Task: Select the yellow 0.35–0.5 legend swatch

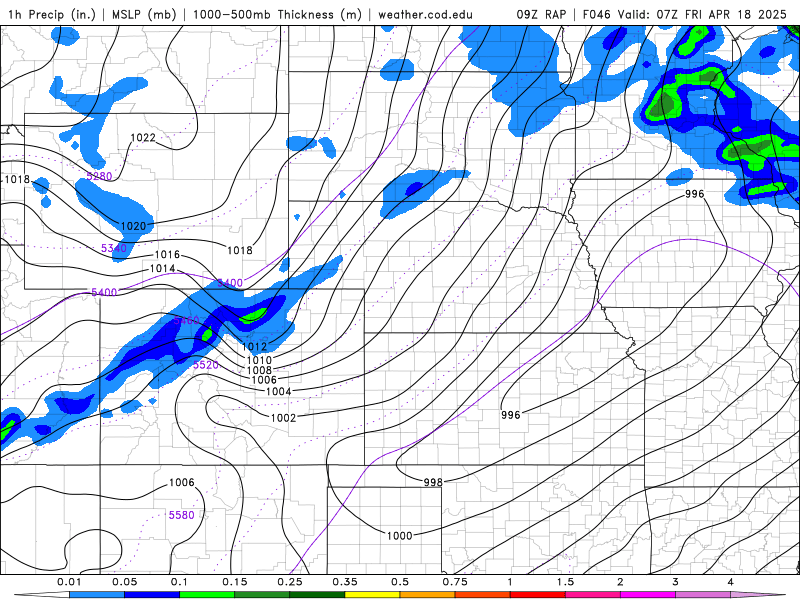Action: click(372, 595)
